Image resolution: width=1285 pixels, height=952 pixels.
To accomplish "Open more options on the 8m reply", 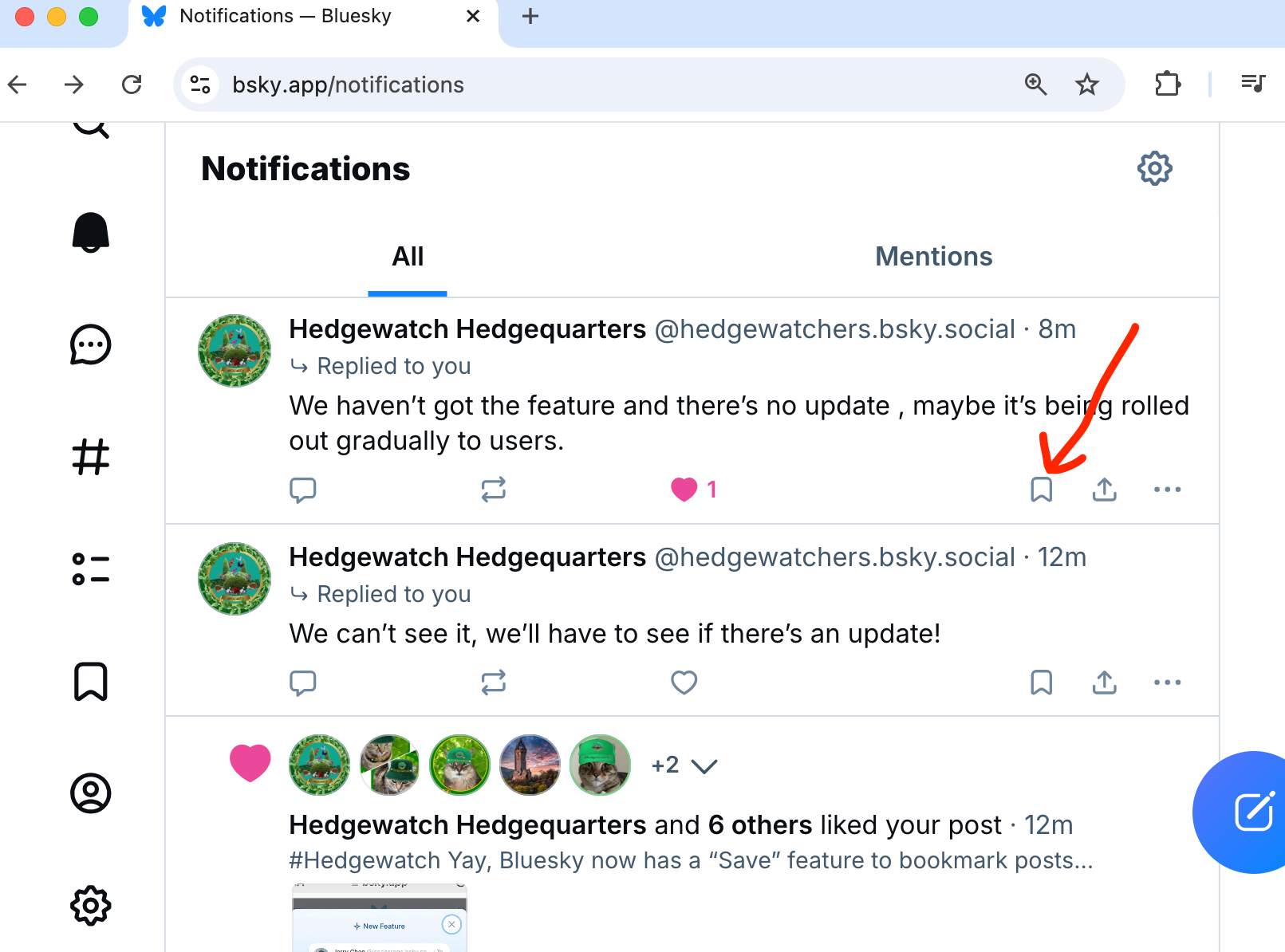I will pos(1167,490).
